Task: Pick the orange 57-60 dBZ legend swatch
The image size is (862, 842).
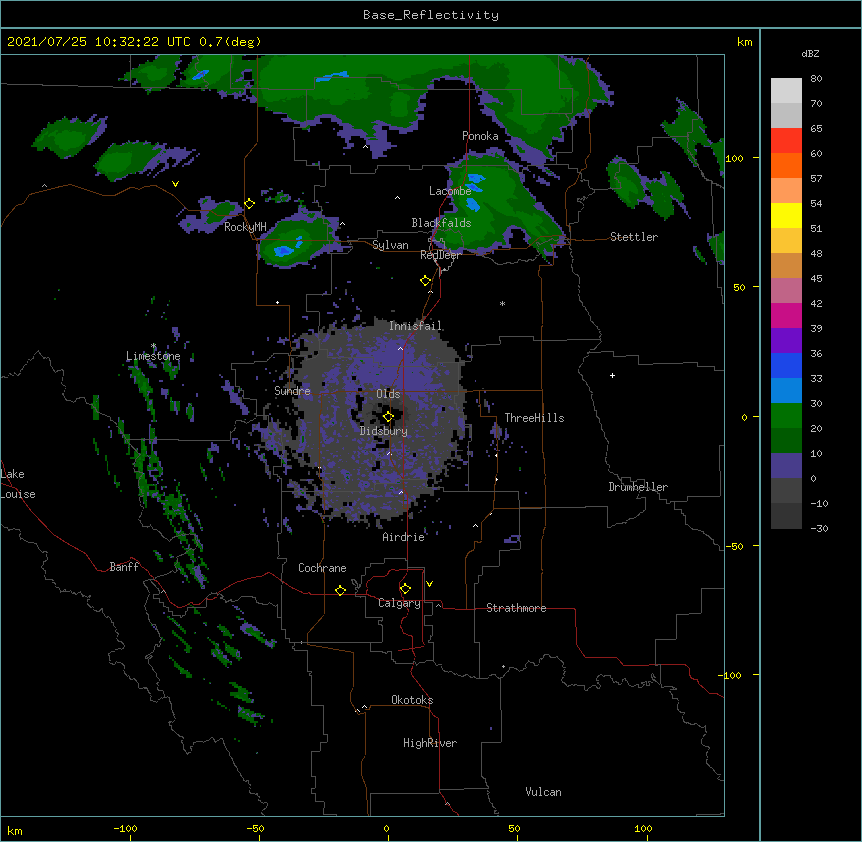Action: (786, 165)
